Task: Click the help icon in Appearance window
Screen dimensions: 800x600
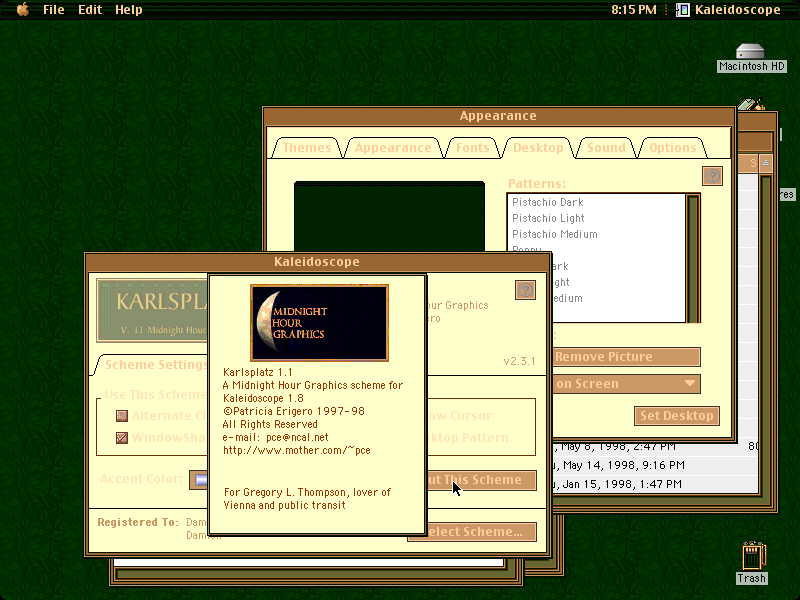Action: (x=712, y=176)
